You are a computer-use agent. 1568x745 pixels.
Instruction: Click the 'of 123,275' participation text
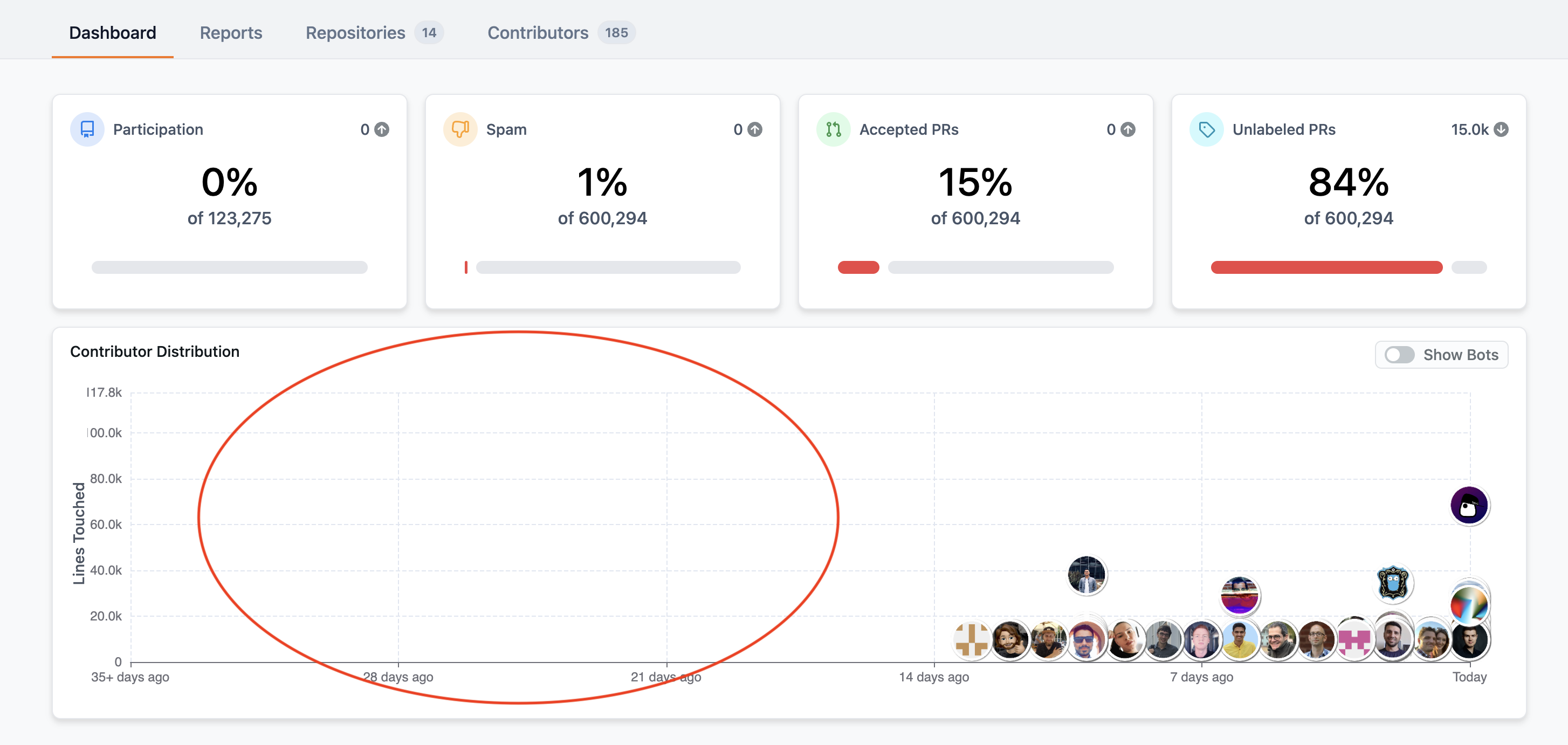(230, 218)
